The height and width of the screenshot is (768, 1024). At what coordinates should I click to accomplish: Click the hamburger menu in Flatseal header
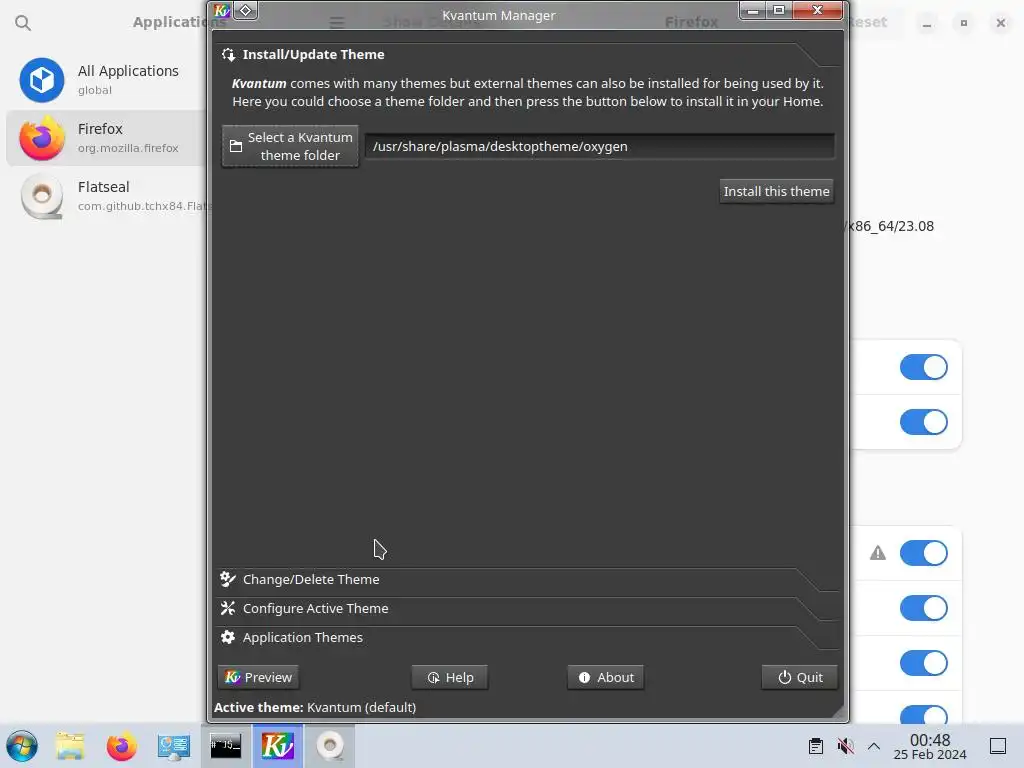tap(337, 23)
